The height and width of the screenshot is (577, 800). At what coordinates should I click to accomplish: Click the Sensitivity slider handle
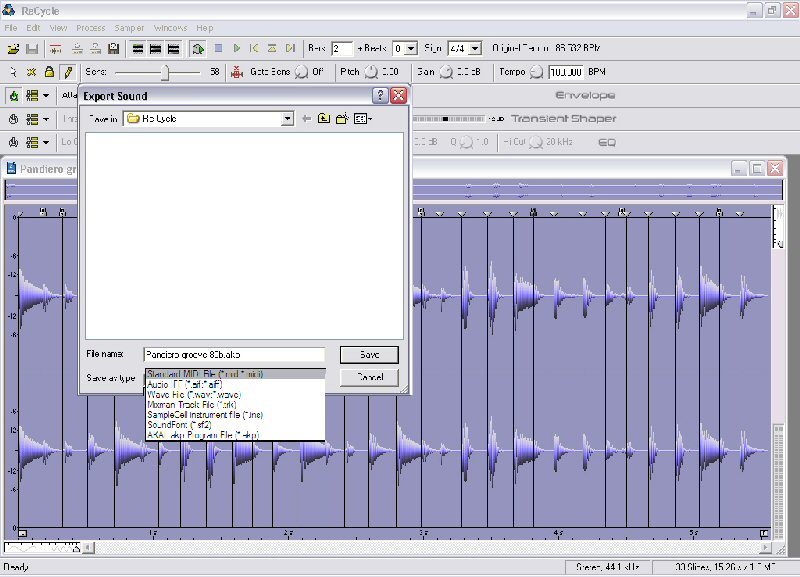(166, 72)
